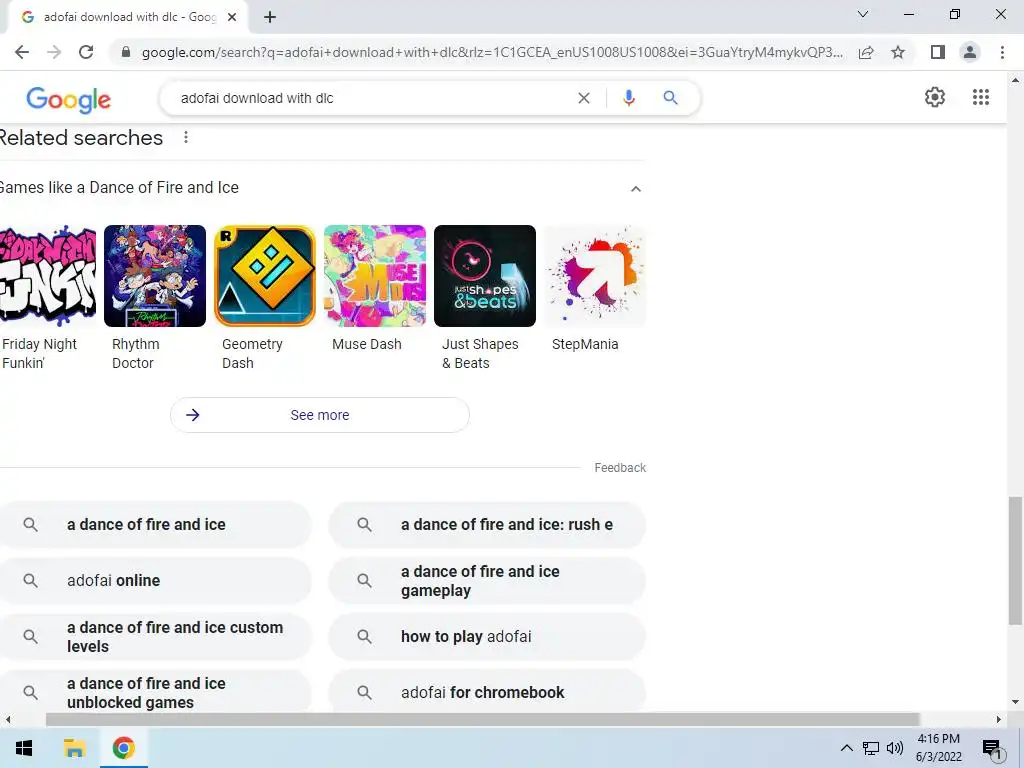Open the Muse Dash game image

coord(375,276)
